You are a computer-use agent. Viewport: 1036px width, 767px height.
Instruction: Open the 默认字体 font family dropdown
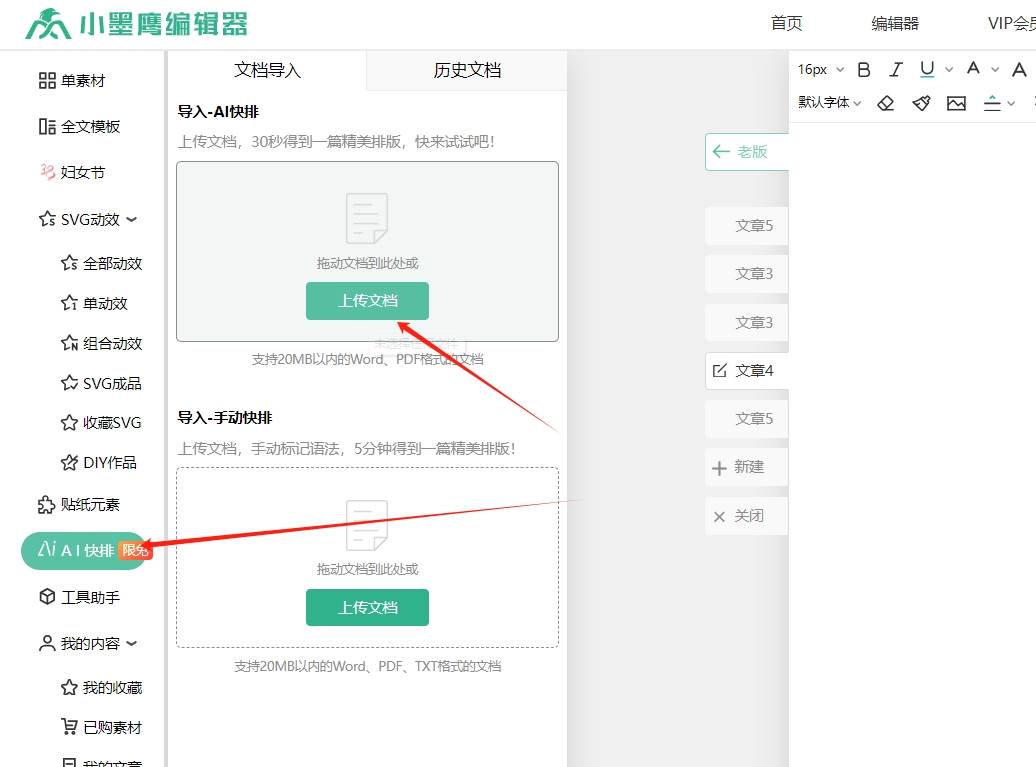tap(829, 103)
